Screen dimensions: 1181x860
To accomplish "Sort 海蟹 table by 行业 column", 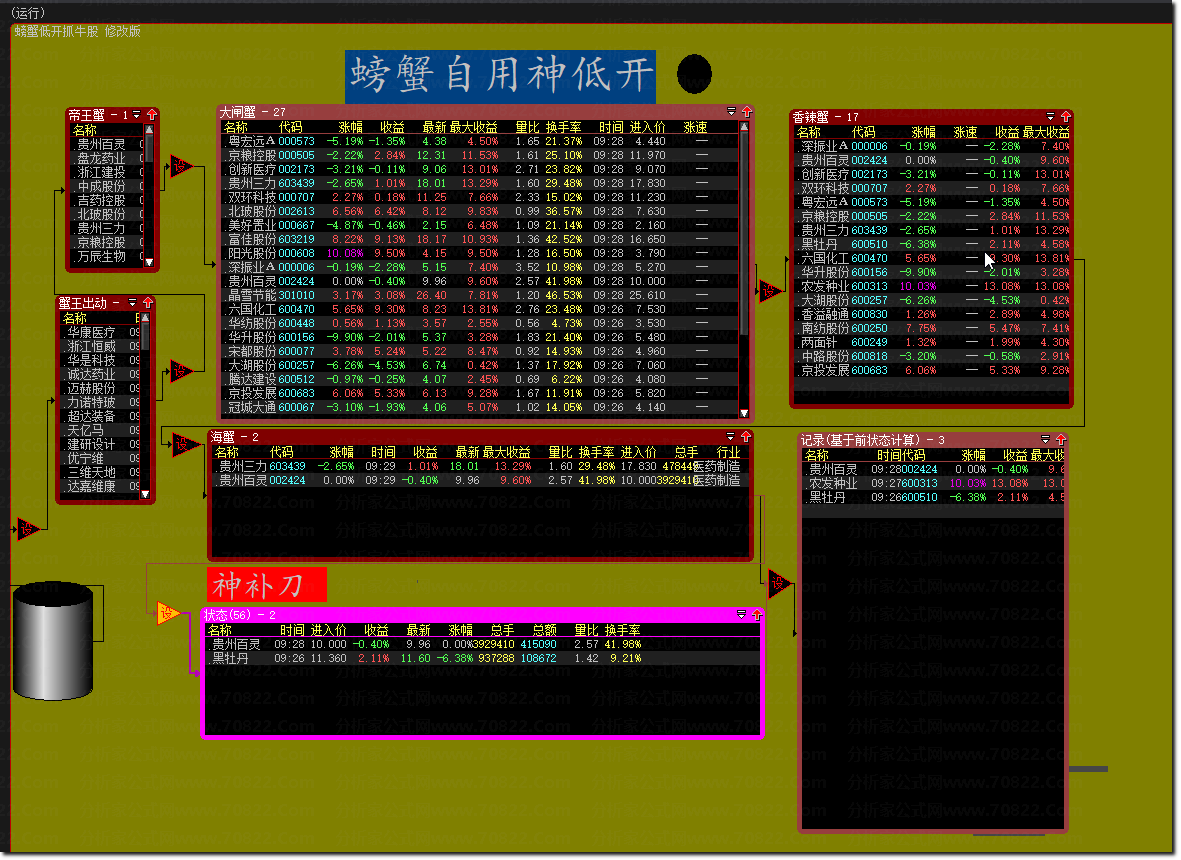I will tap(728, 452).
